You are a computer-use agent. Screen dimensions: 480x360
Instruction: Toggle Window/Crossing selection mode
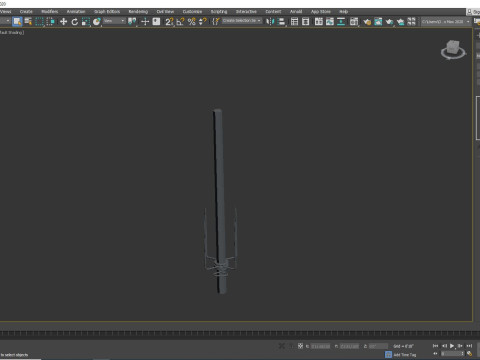[x=51, y=22]
